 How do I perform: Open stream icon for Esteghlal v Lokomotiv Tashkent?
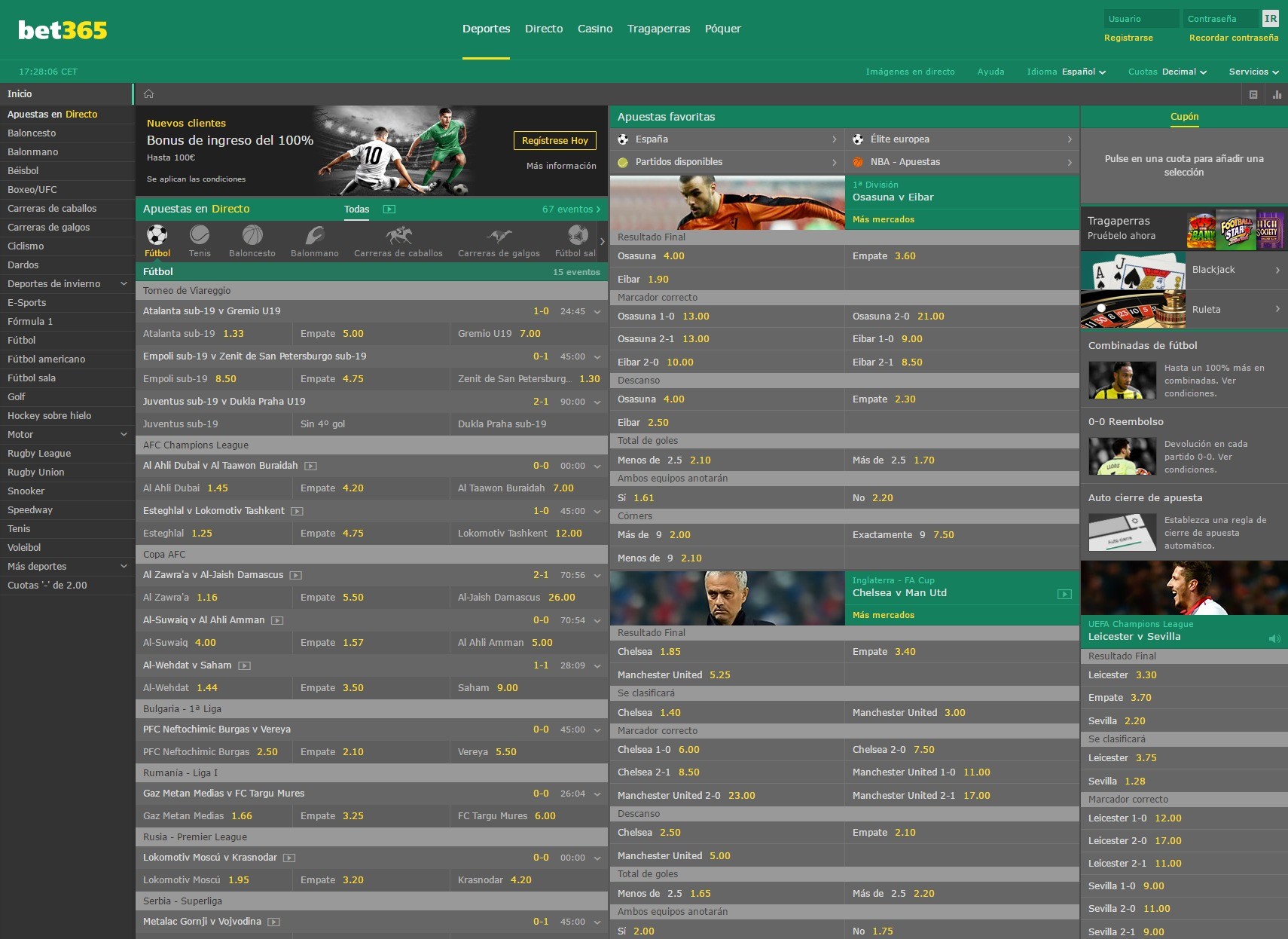tap(297, 512)
